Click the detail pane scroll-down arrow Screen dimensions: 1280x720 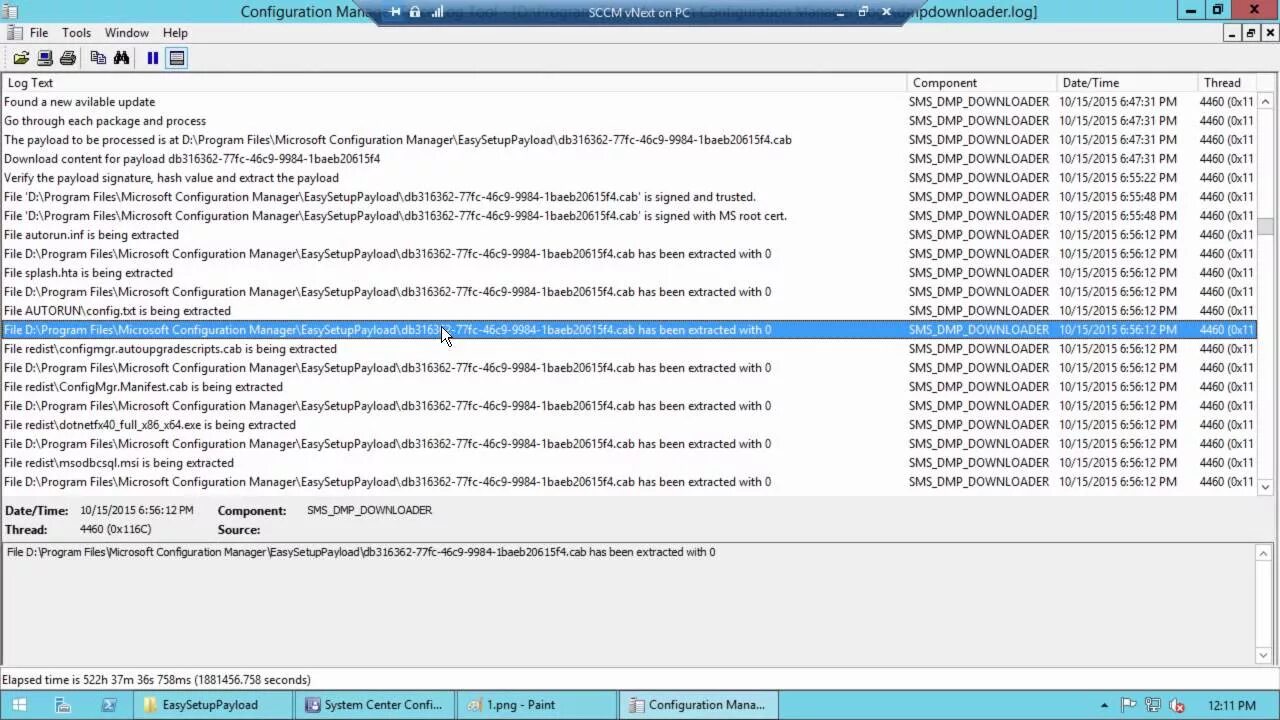coord(1265,656)
